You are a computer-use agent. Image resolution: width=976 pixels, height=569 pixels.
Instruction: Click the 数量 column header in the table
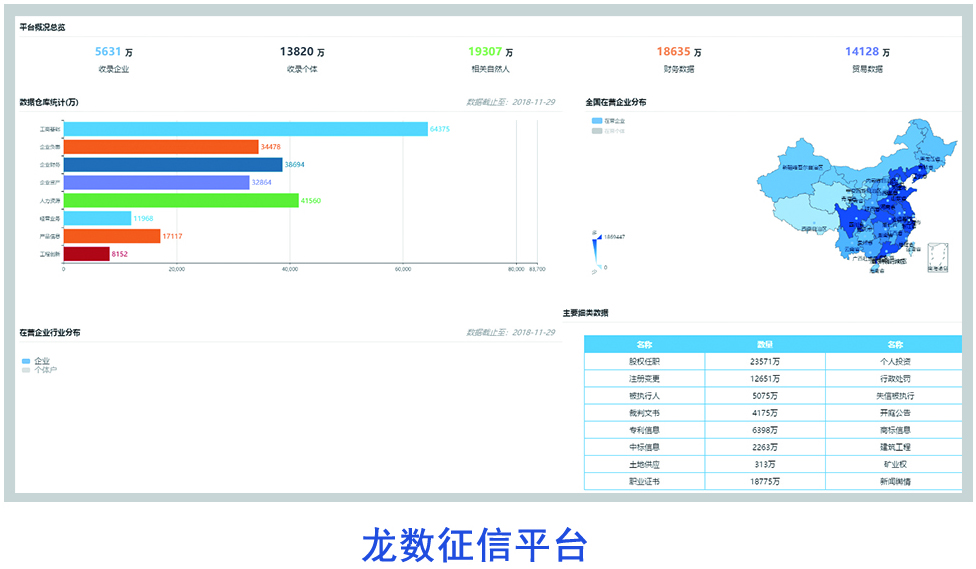765,344
